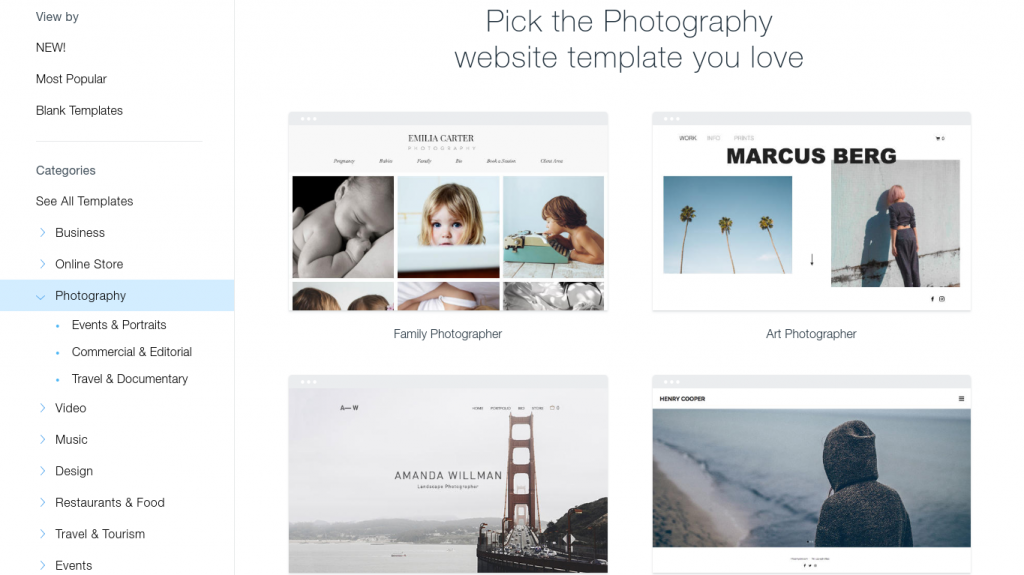This screenshot has width=1024, height=575.
Task: Expand the Video category chevron
Action: tap(42, 408)
